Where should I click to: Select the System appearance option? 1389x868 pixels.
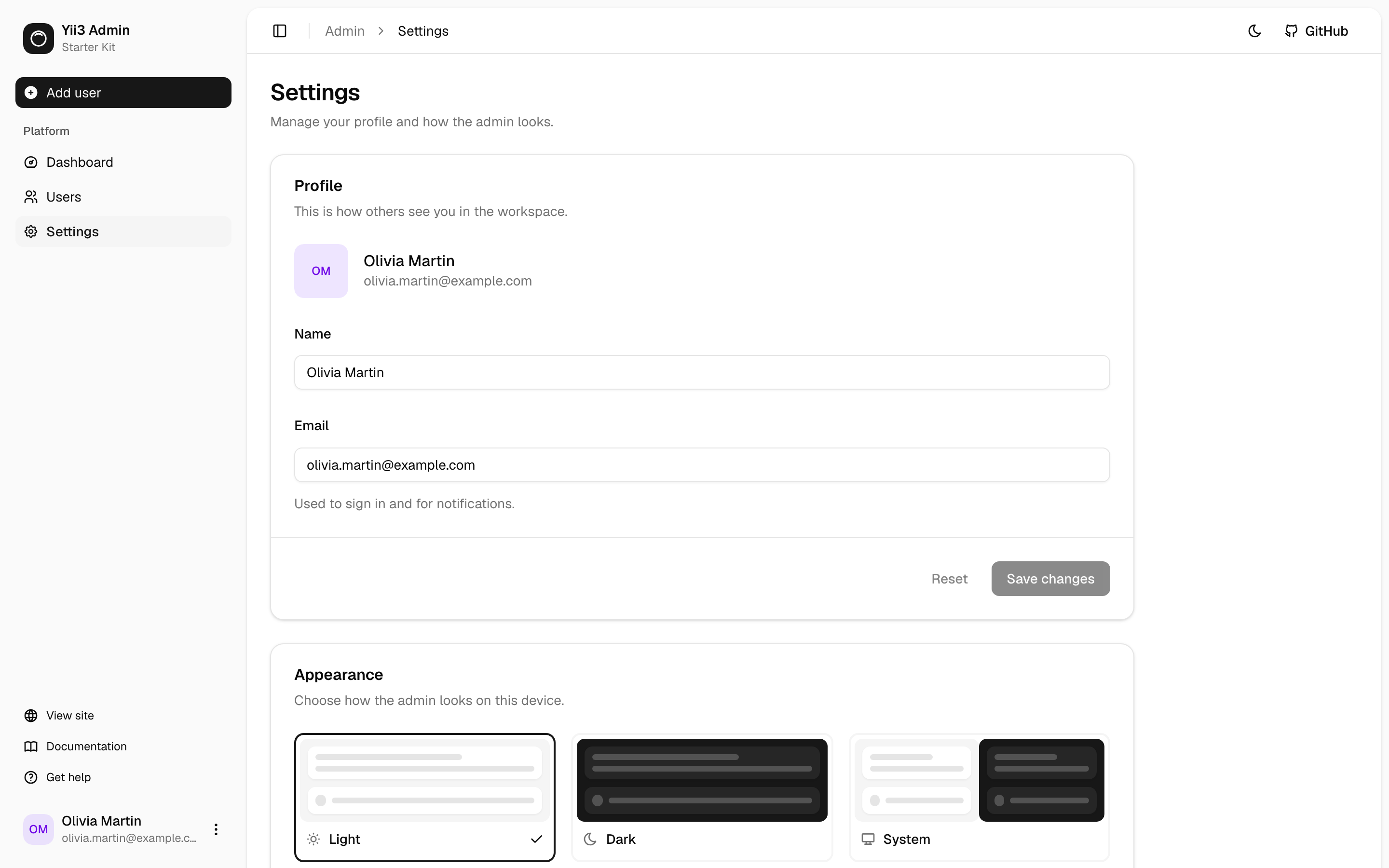(979, 798)
